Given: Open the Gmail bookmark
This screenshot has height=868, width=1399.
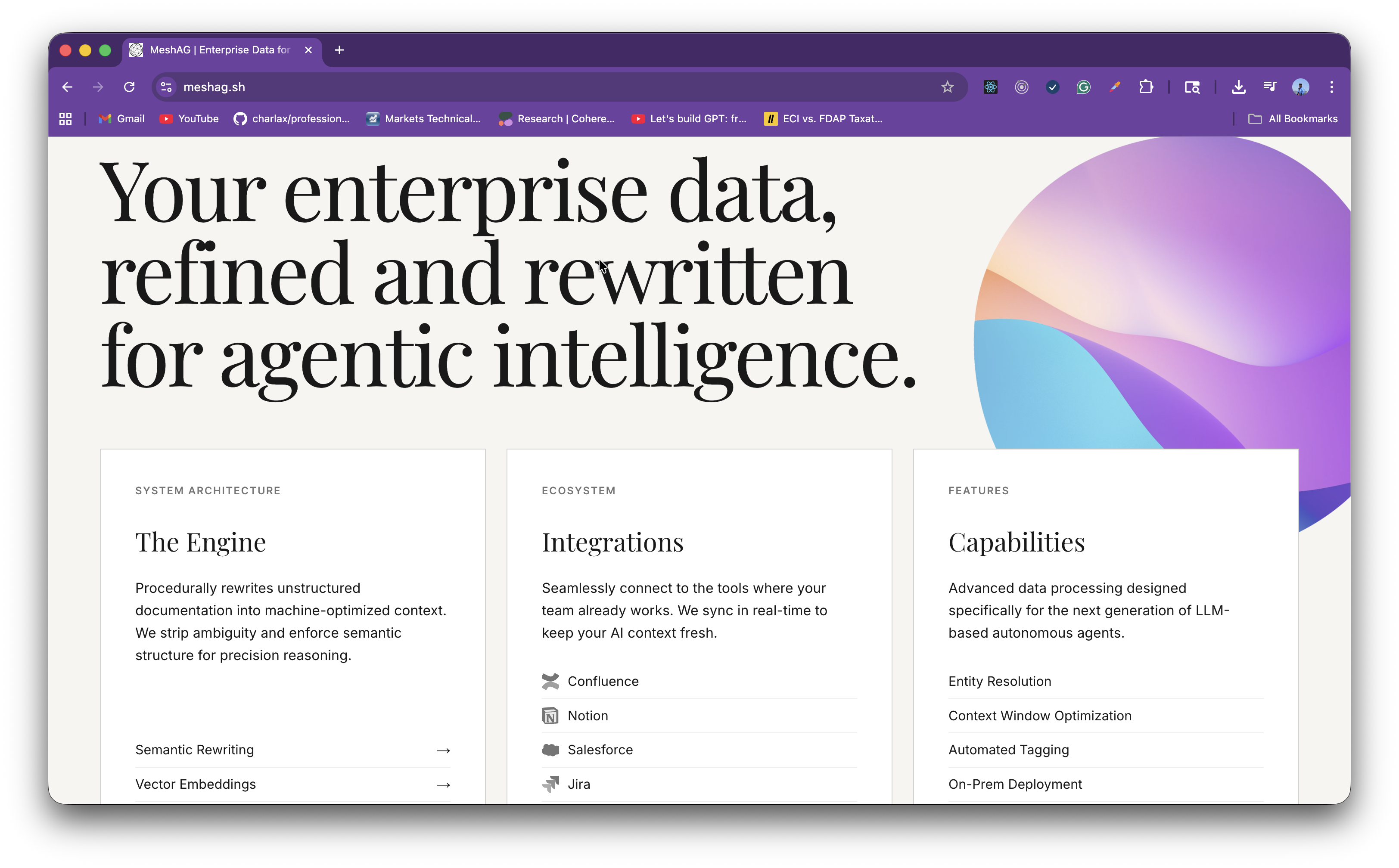Looking at the screenshot, I should [x=121, y=119].
